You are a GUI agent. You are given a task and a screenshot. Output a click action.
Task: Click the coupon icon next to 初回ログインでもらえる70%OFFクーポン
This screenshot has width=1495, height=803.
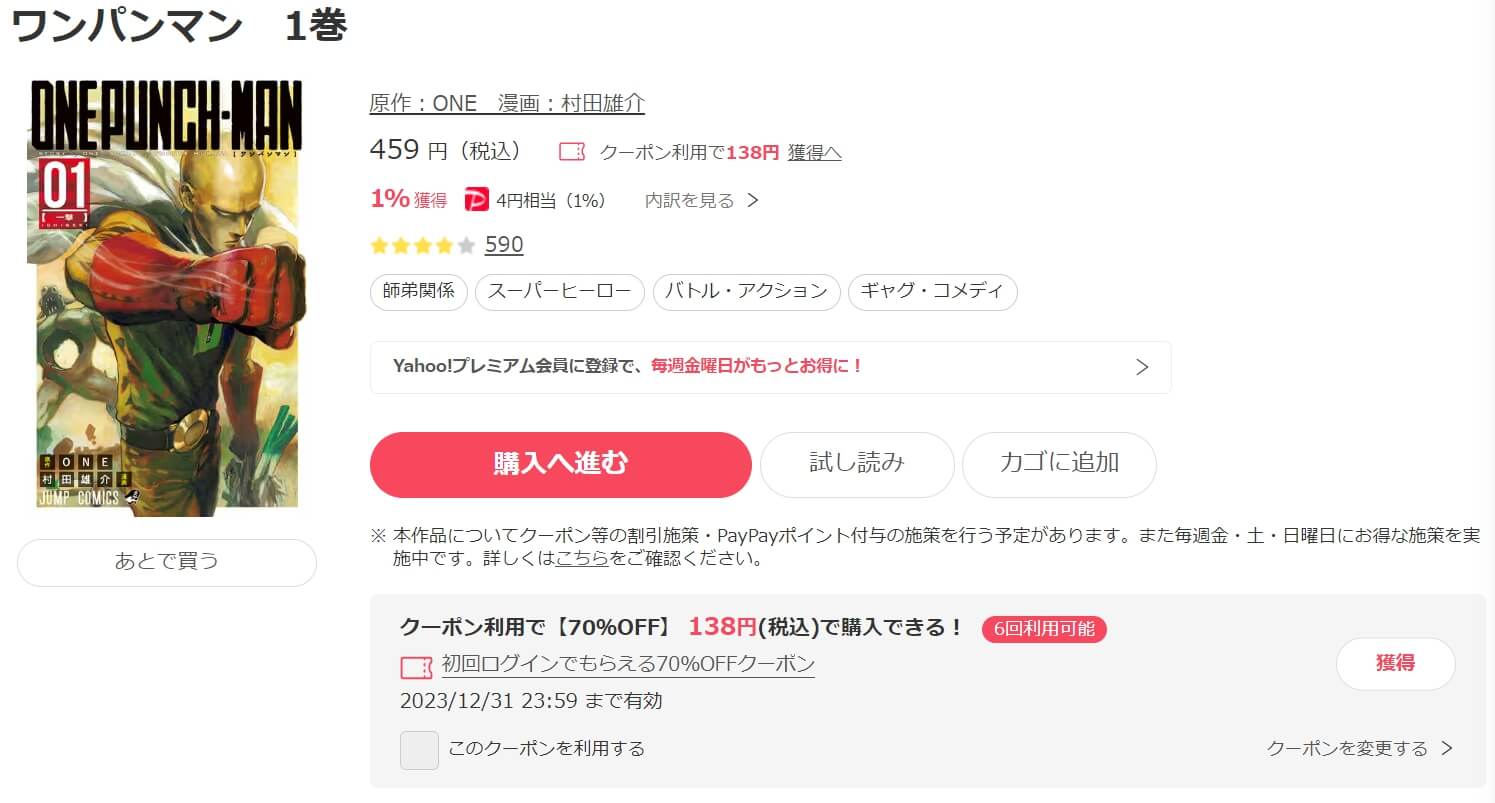(416, 668)
